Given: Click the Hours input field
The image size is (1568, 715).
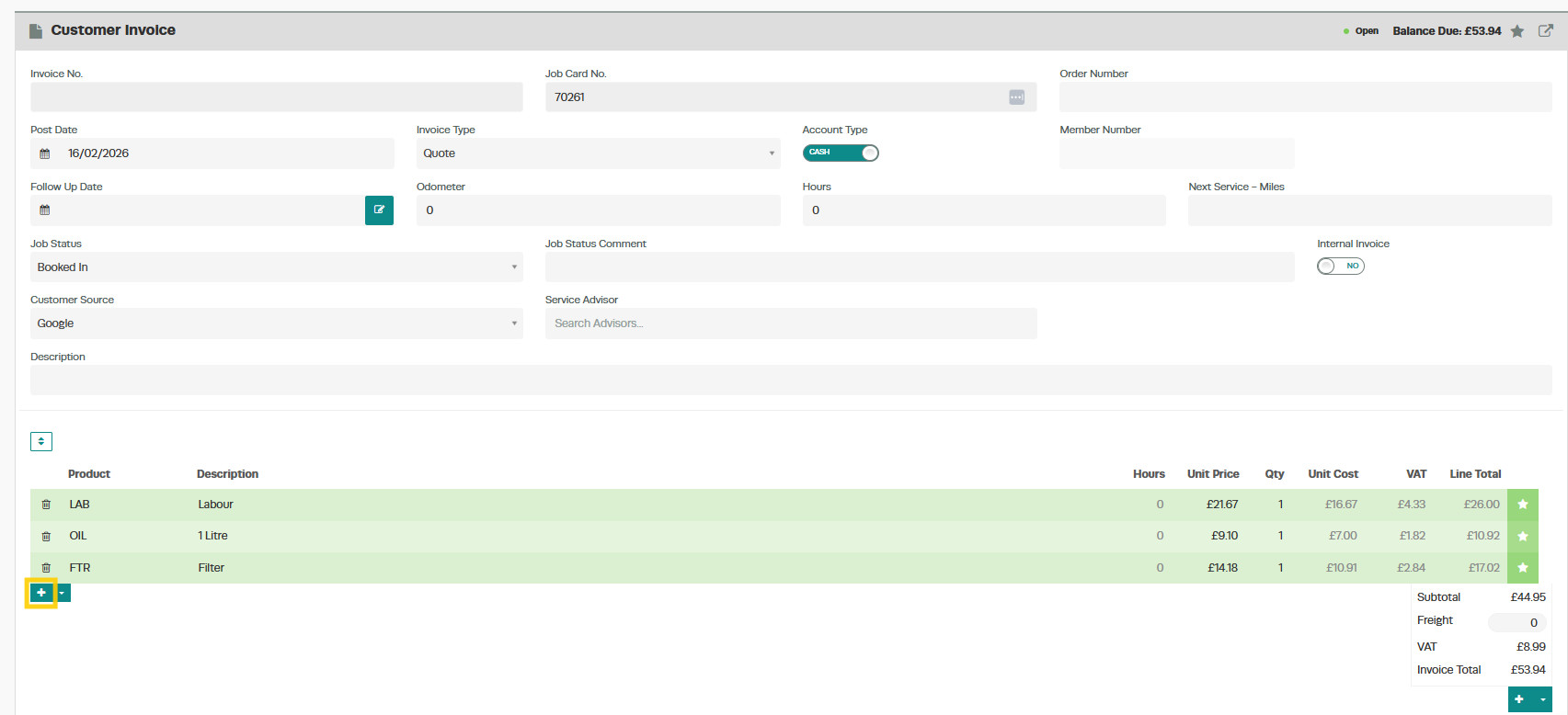Looking at the screenshot, I should pyautogui.click(x=984, y=210).
